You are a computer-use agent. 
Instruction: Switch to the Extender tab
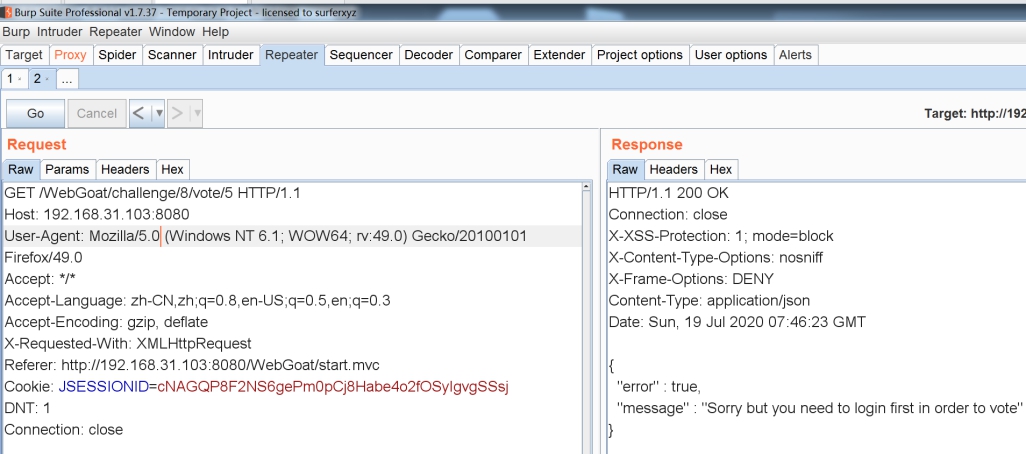[559, 55]
